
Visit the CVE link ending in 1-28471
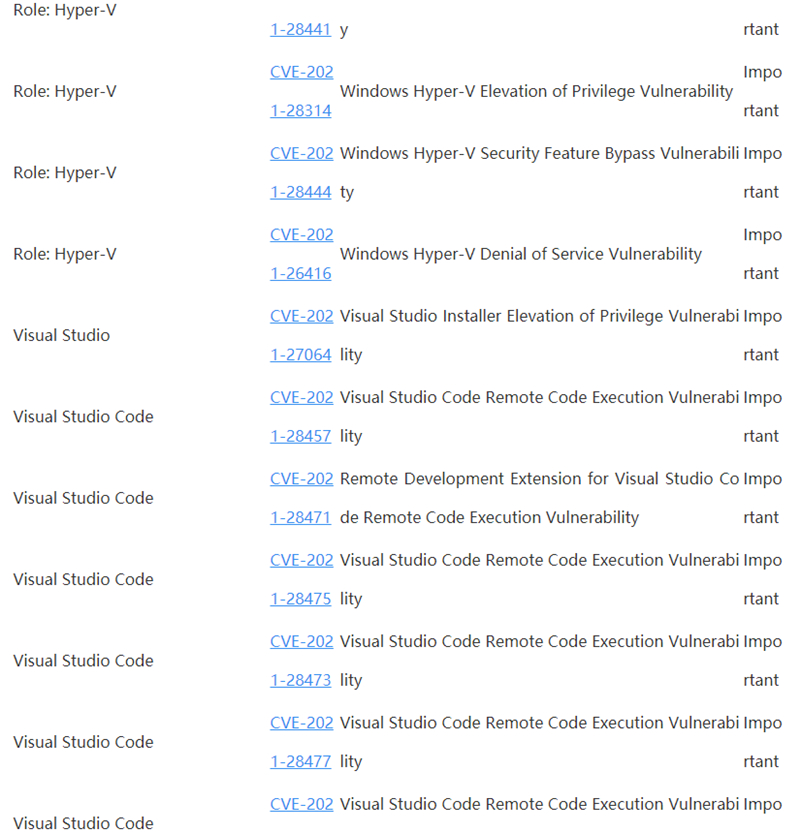[300, 517]
